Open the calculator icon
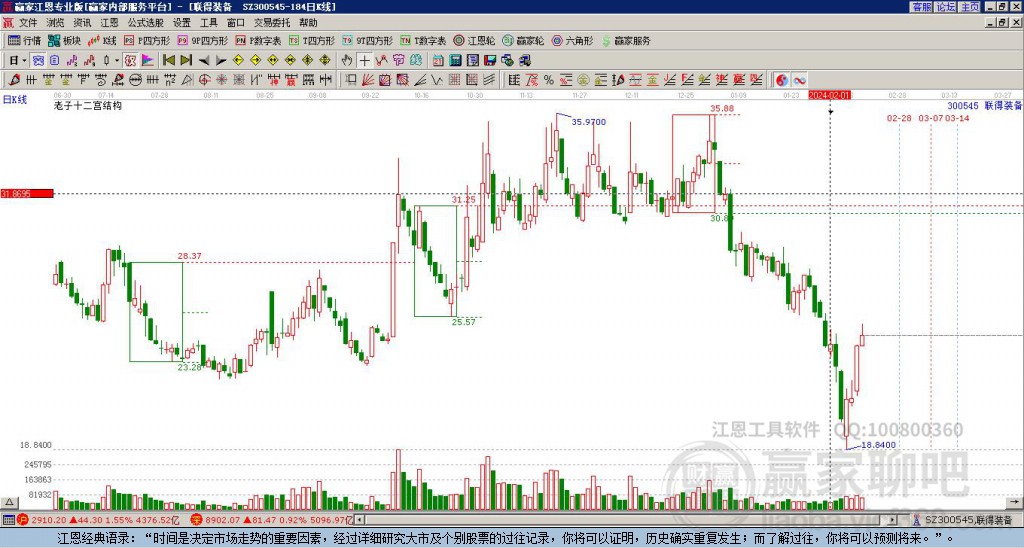The height and width of the screenshot is (548, 1024). point(456,61)
